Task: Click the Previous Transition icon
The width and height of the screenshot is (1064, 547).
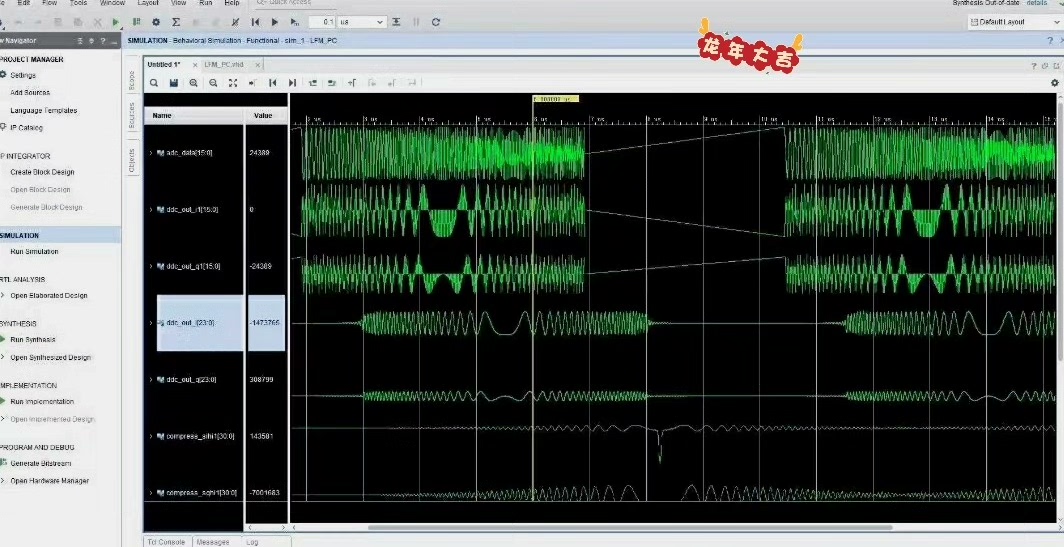Action: coord(312,83)
